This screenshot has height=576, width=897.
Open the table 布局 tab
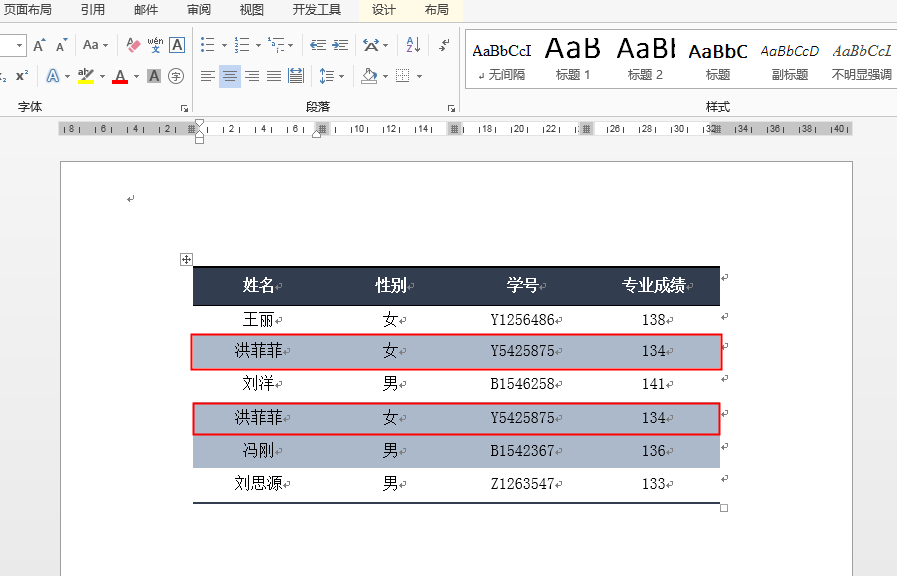(x=436, y=10)
